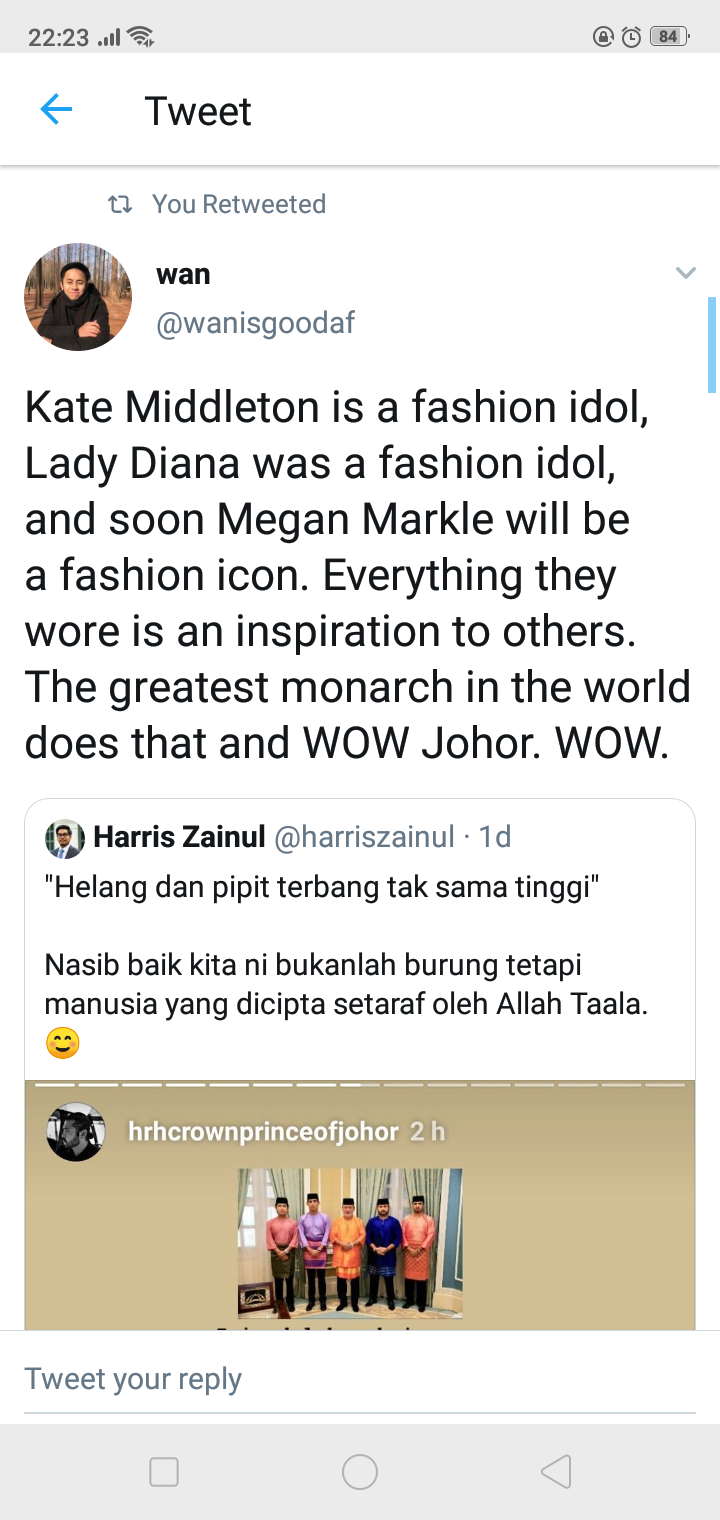720x1520 pixels.
Task: Expand the tweet options chevron
Action: click(x=685, y=273)
